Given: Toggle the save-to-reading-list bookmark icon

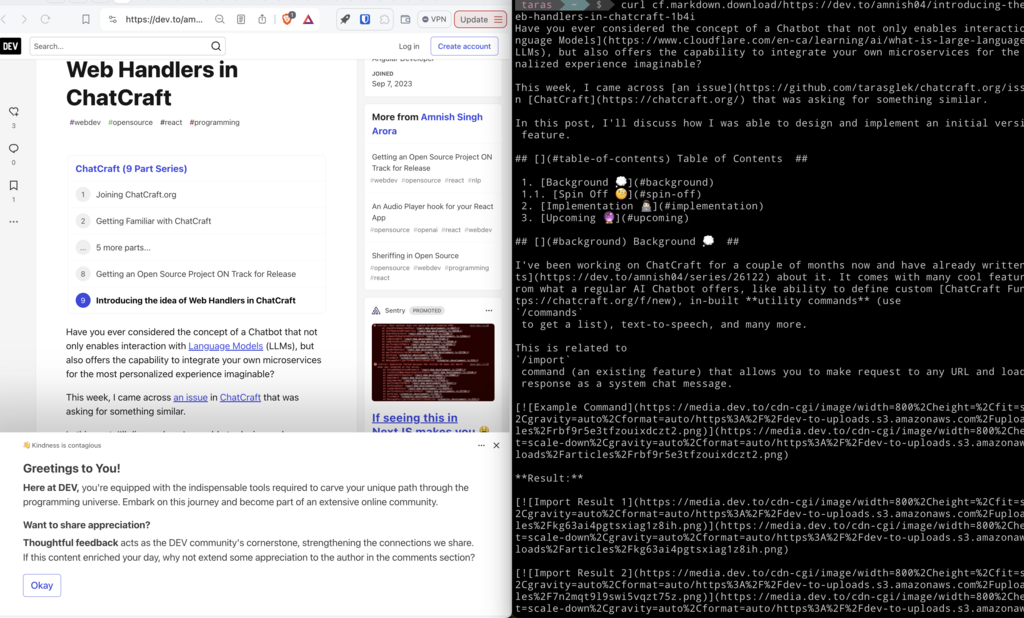Looking at the screenshot, I should click(86, 17).
